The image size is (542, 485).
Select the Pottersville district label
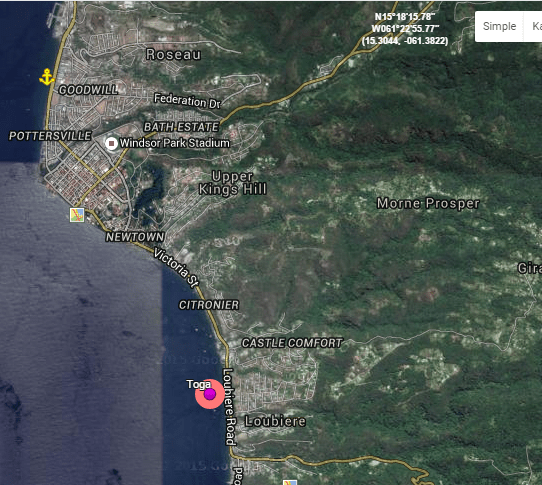50,136
